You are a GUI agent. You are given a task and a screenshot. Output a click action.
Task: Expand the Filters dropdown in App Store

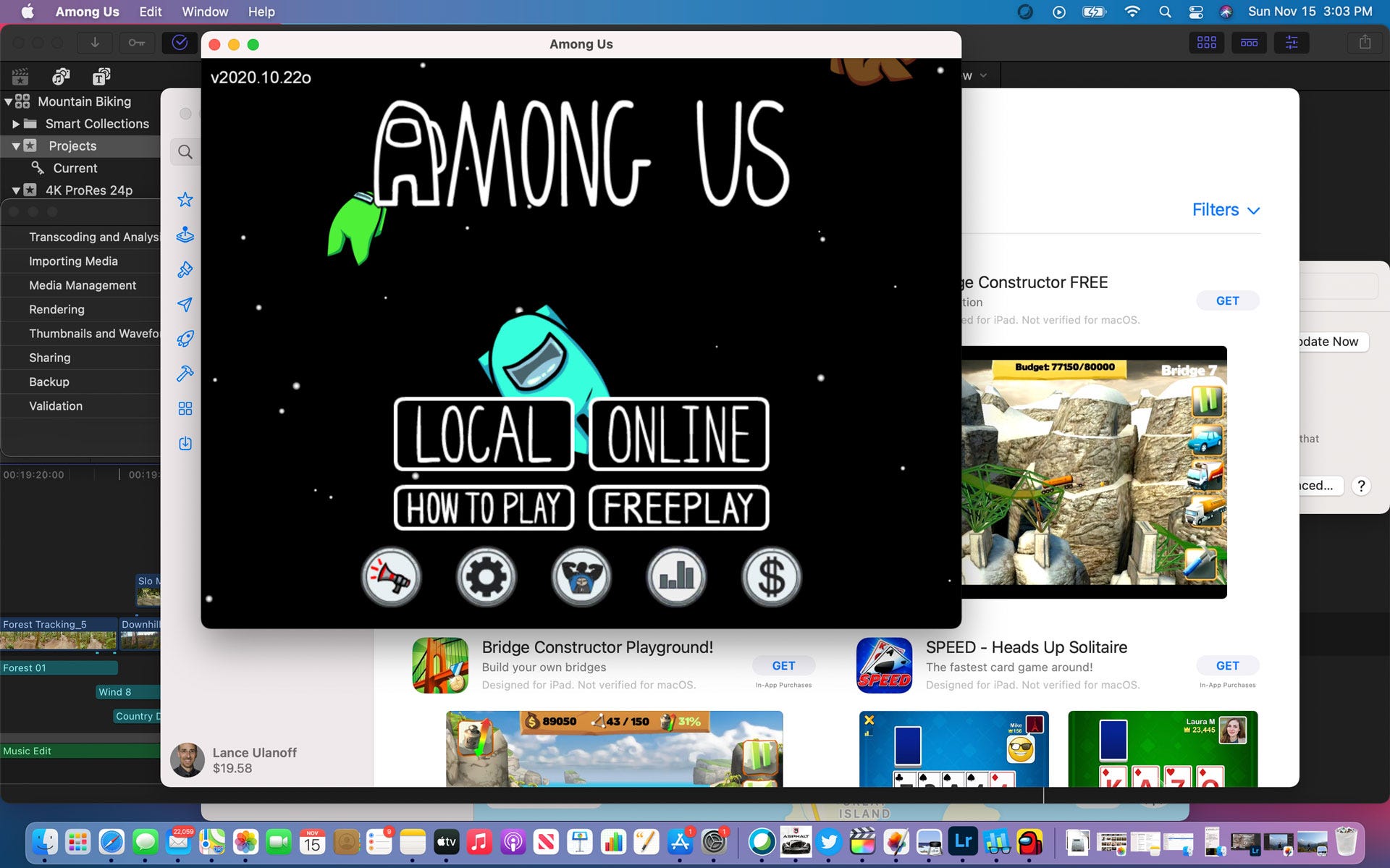(x=1226, y=210)
